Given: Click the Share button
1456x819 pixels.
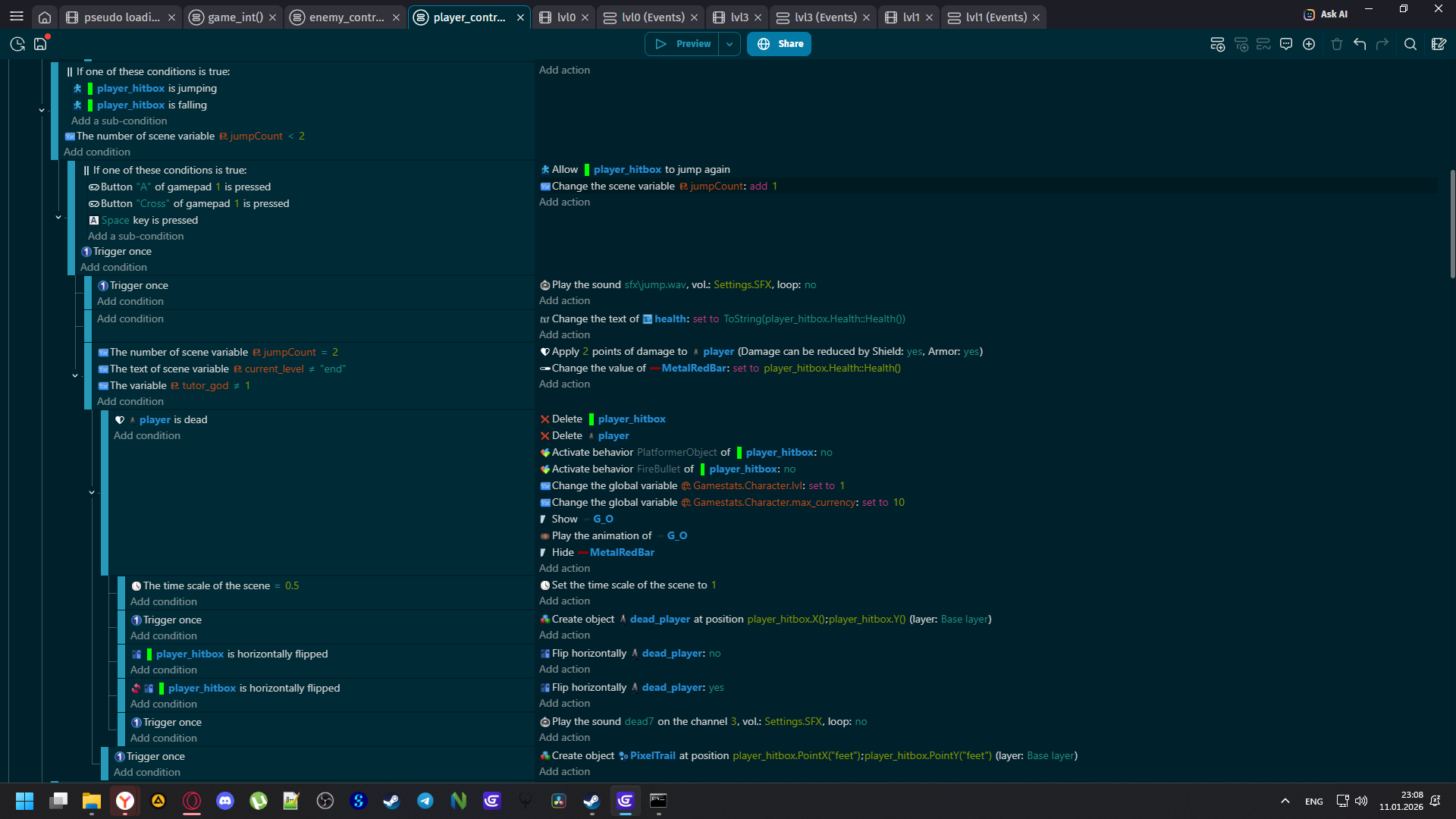Looking at the screenshot, I should (x=779, y=44).
